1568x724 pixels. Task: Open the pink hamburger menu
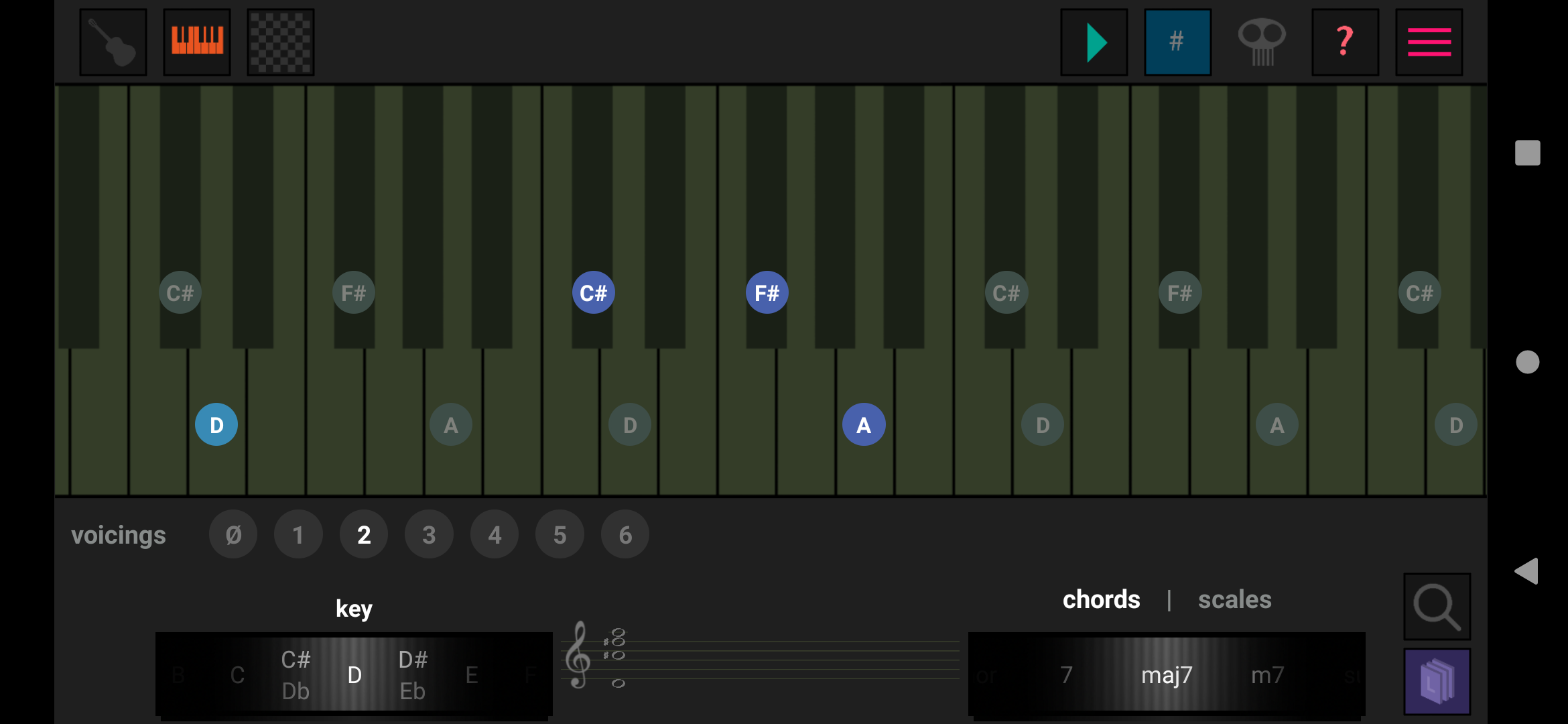coord(1429,42)
